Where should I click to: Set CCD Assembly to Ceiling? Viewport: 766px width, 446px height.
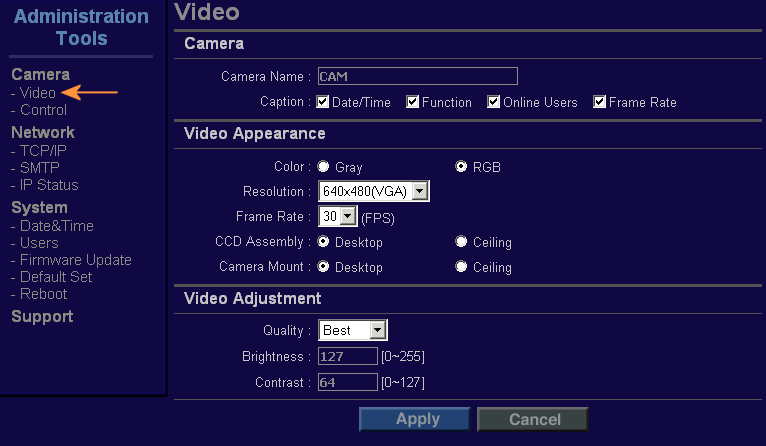point(461,241)
